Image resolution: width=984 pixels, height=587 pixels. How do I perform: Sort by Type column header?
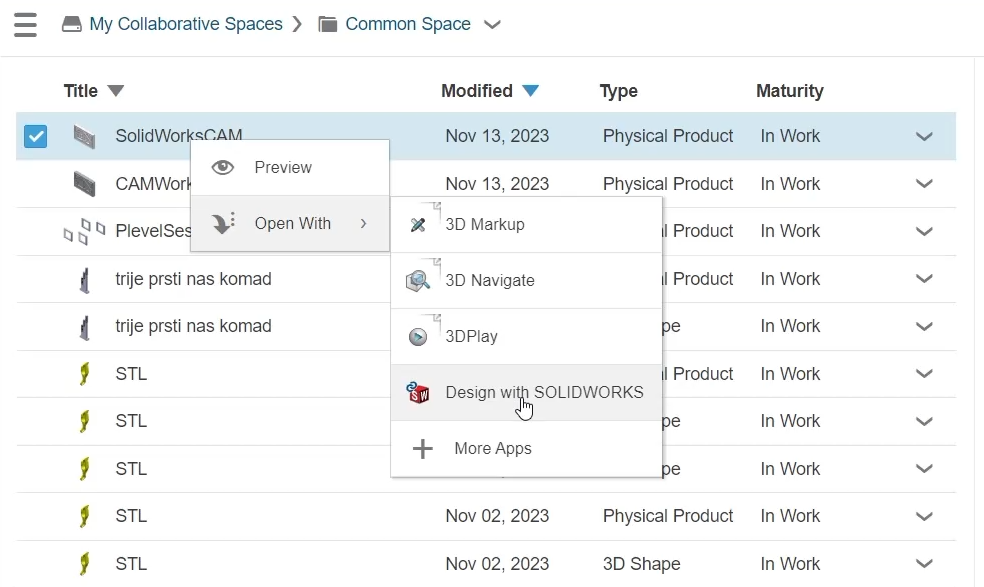[x=618, y=91]
